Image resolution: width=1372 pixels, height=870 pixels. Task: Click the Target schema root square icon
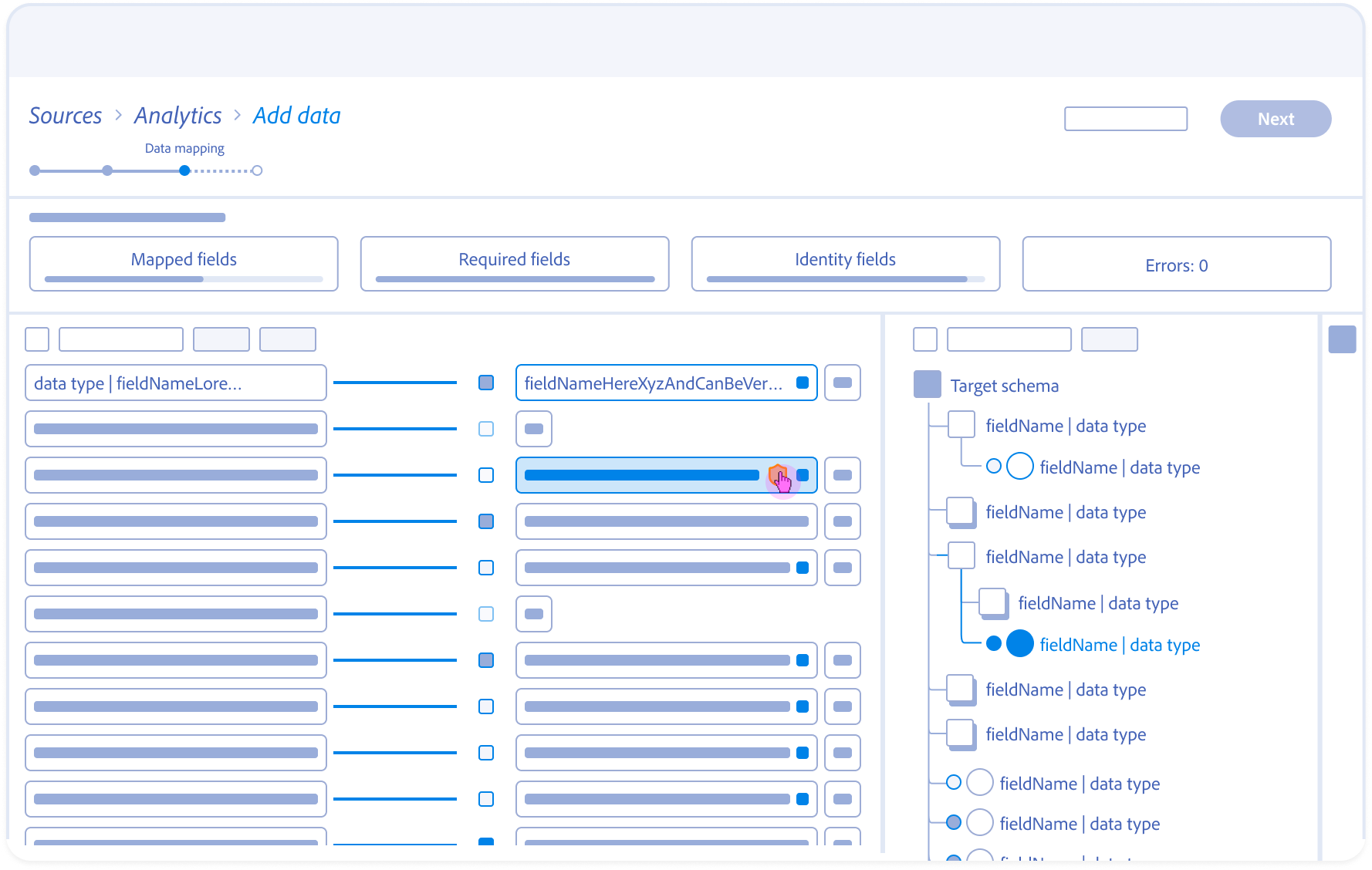coord(927,385)
